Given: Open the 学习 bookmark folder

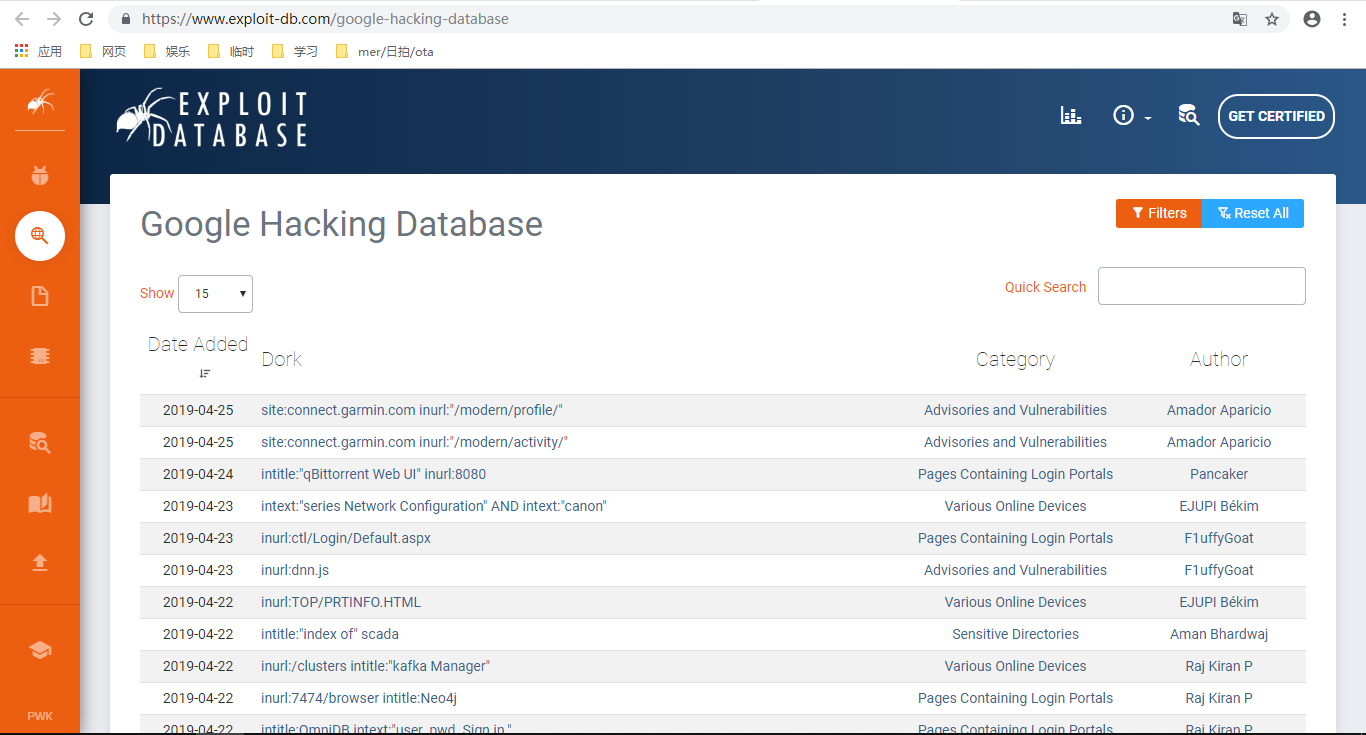Looking at the screenshot, I should pos(295,51).
